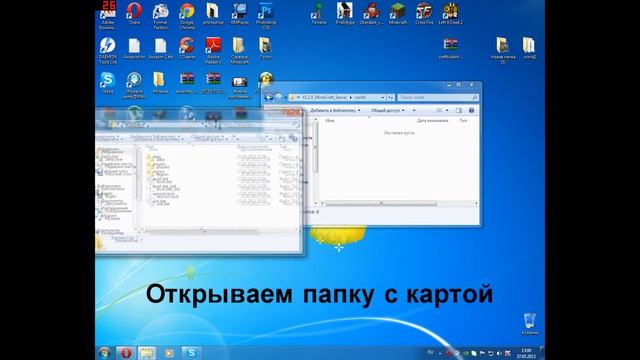Switch to Skype on the taskbar

pyautogui.click(x=191, y=353)
